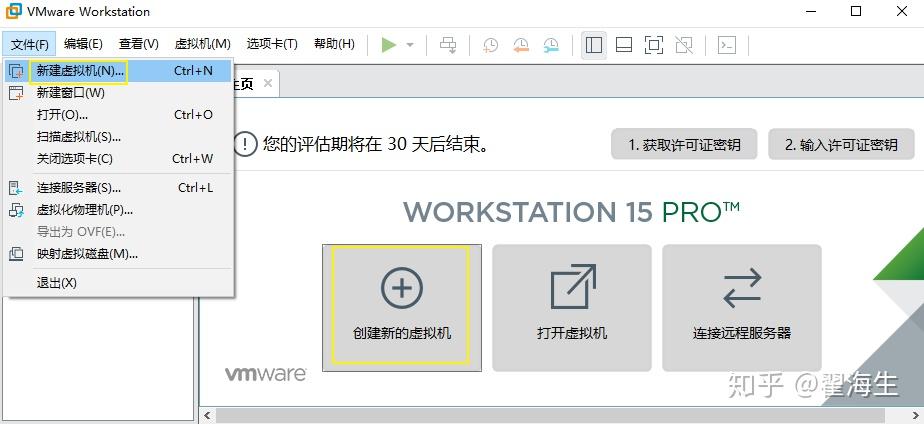Open the 帮助(H) menu
This screenshot has width=924, height=424.
click(334, 44)
